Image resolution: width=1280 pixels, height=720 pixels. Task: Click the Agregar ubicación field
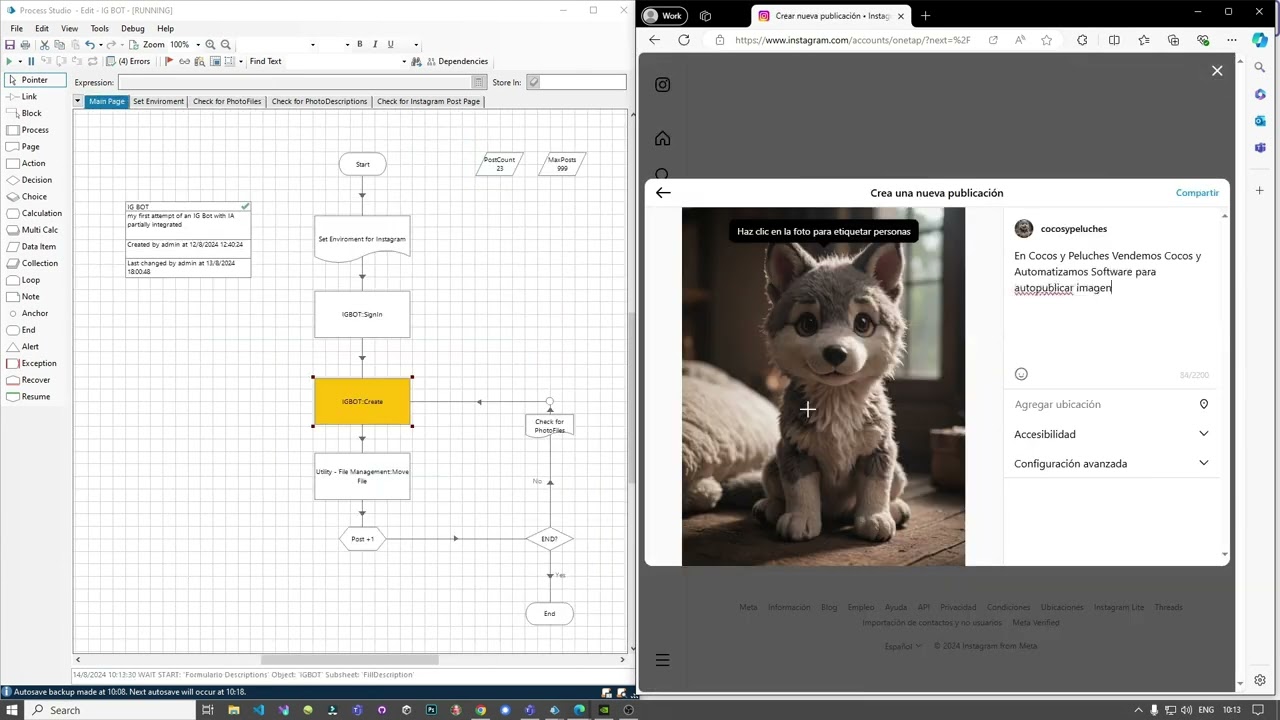(x=1111, y=404)
